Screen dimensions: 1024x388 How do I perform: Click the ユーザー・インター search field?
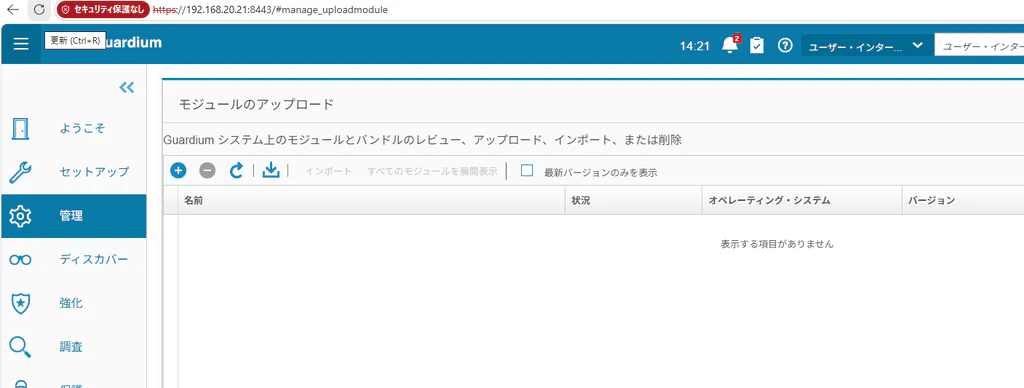(979, 46)
